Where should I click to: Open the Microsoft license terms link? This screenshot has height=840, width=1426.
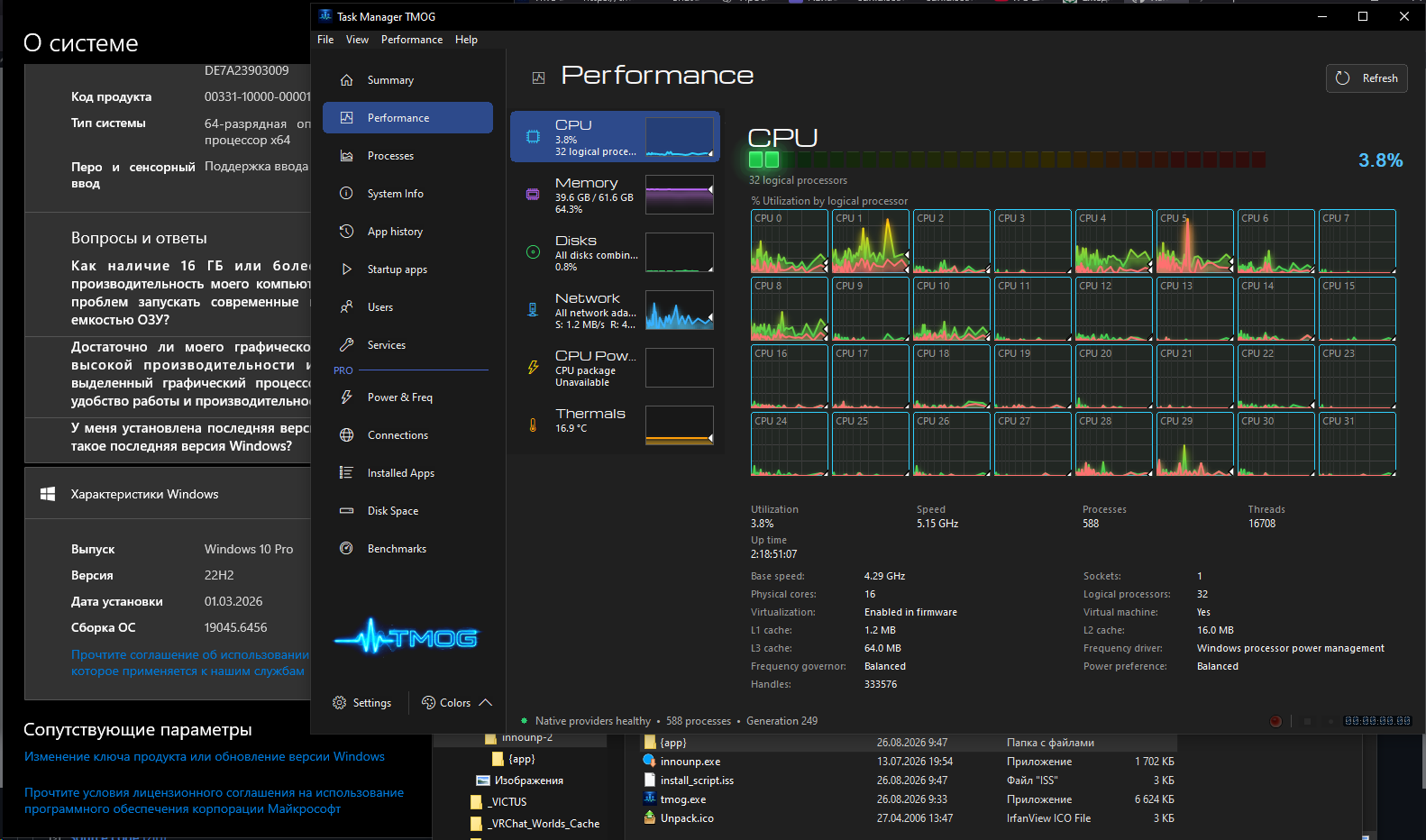coord(214,801)
